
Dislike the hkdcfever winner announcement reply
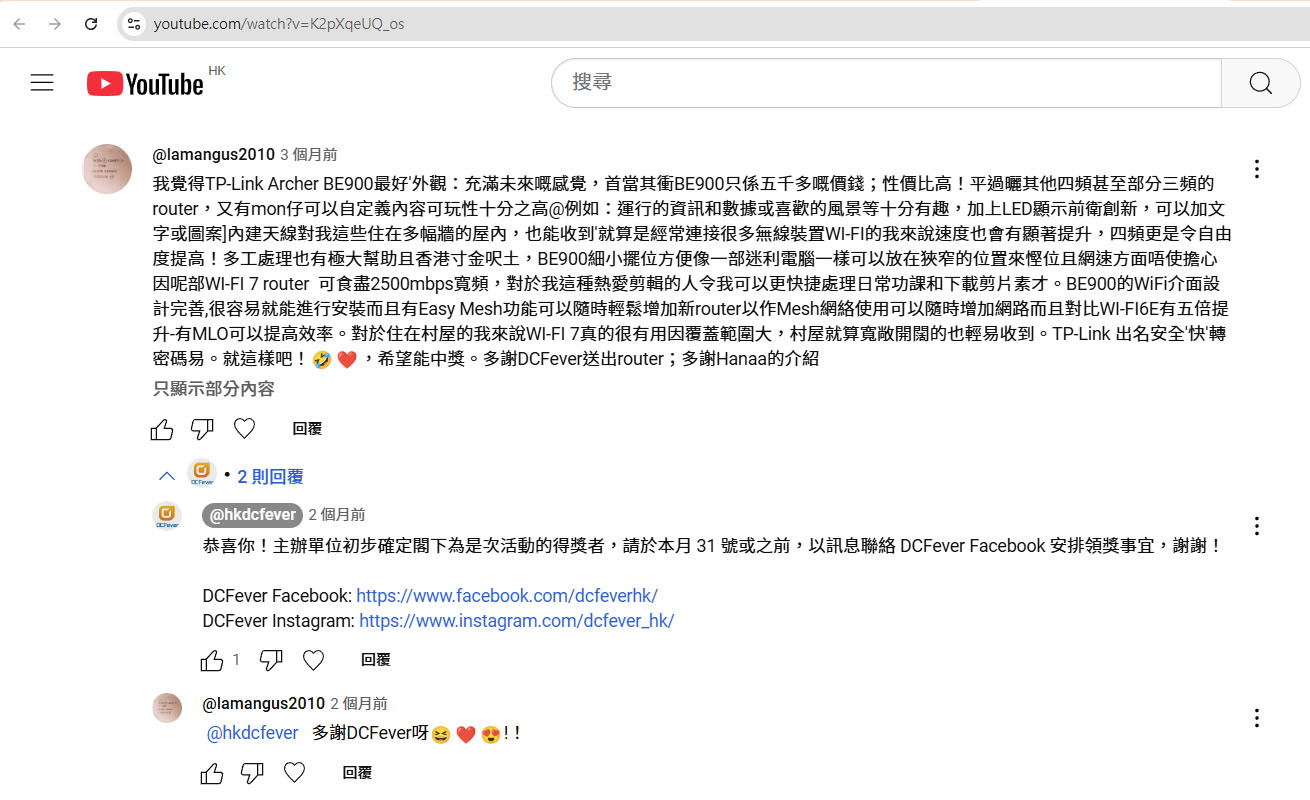coord(271,660)
